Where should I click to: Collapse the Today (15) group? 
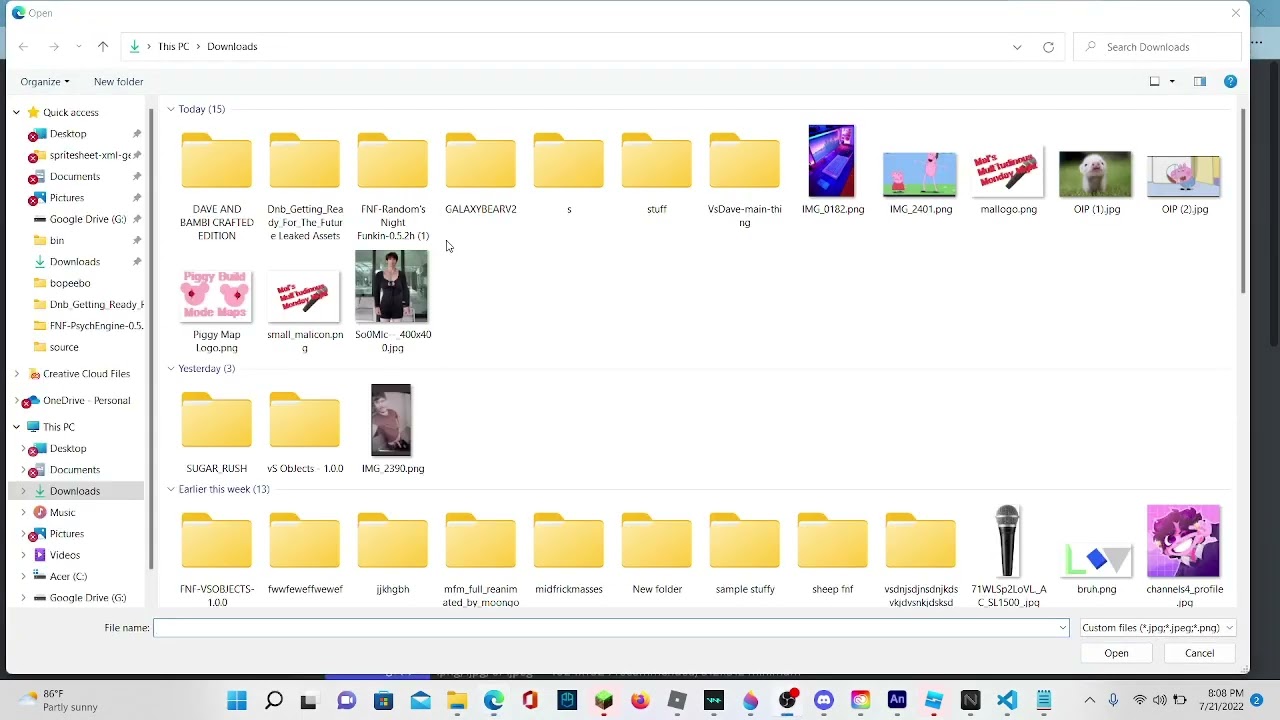[170, 109]
